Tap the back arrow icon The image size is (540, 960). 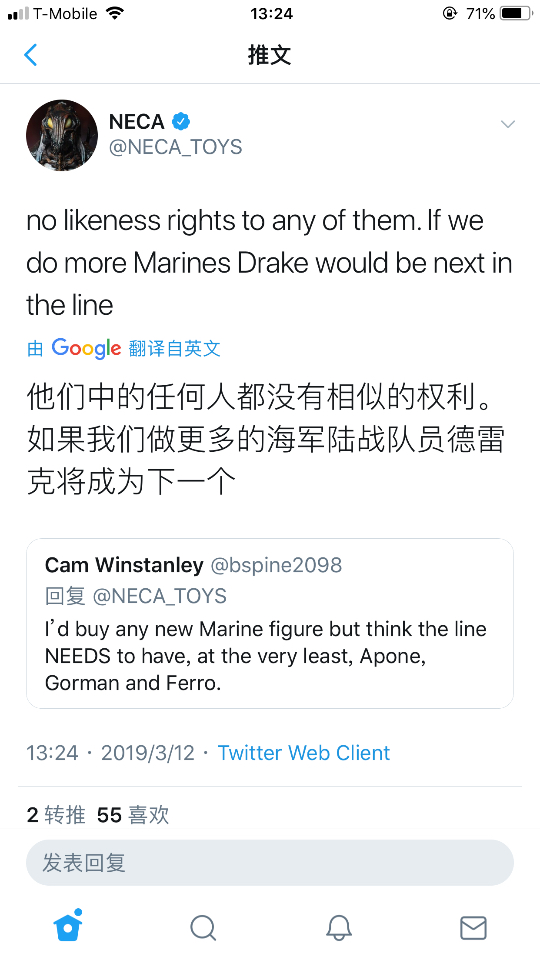(x=31, y=55)
